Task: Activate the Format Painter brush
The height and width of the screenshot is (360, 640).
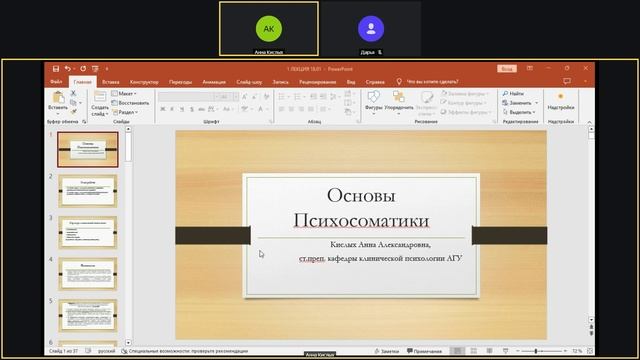Action: (x=73, y=111)
